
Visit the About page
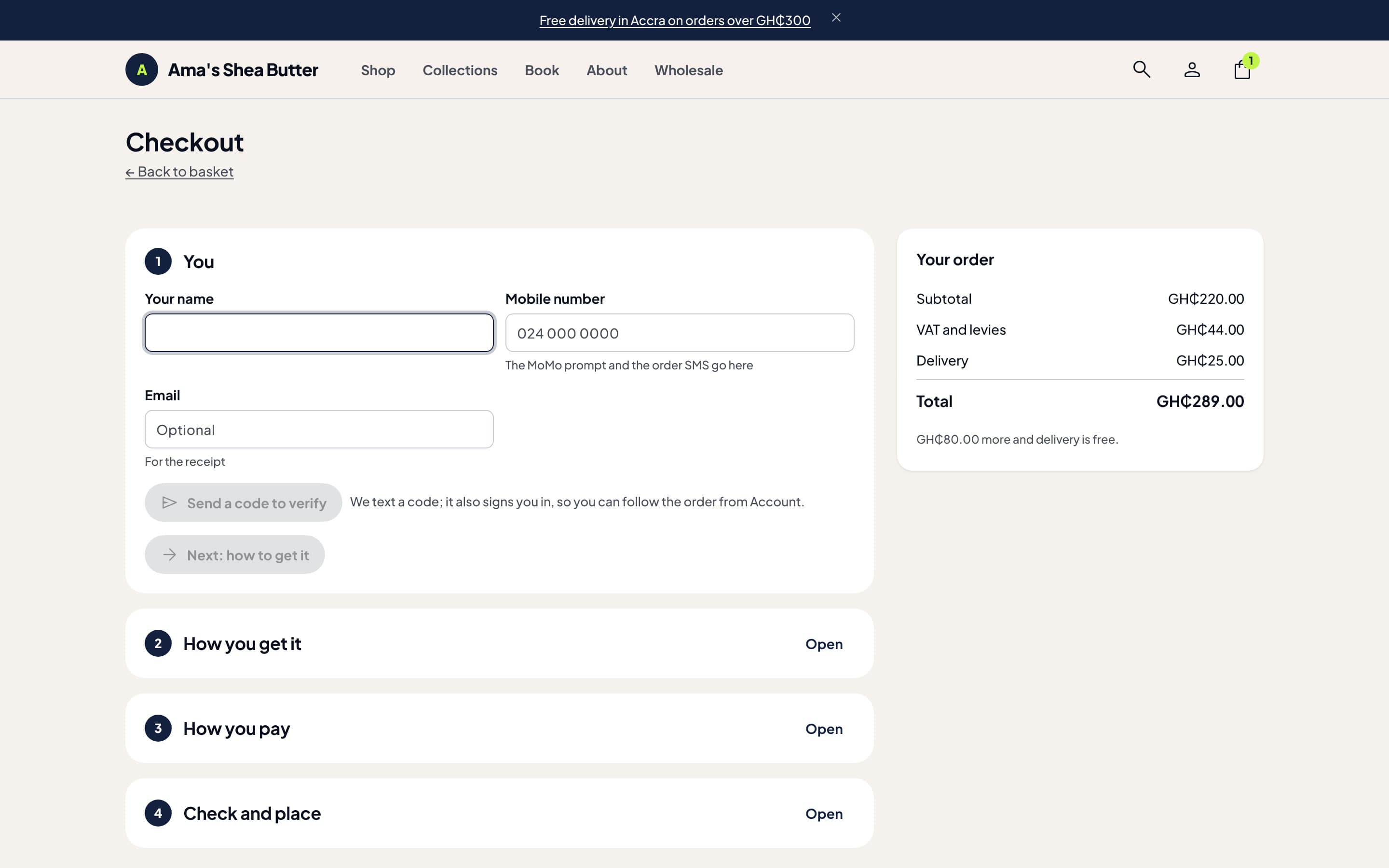pyautogui.click(x=607, y=70)
